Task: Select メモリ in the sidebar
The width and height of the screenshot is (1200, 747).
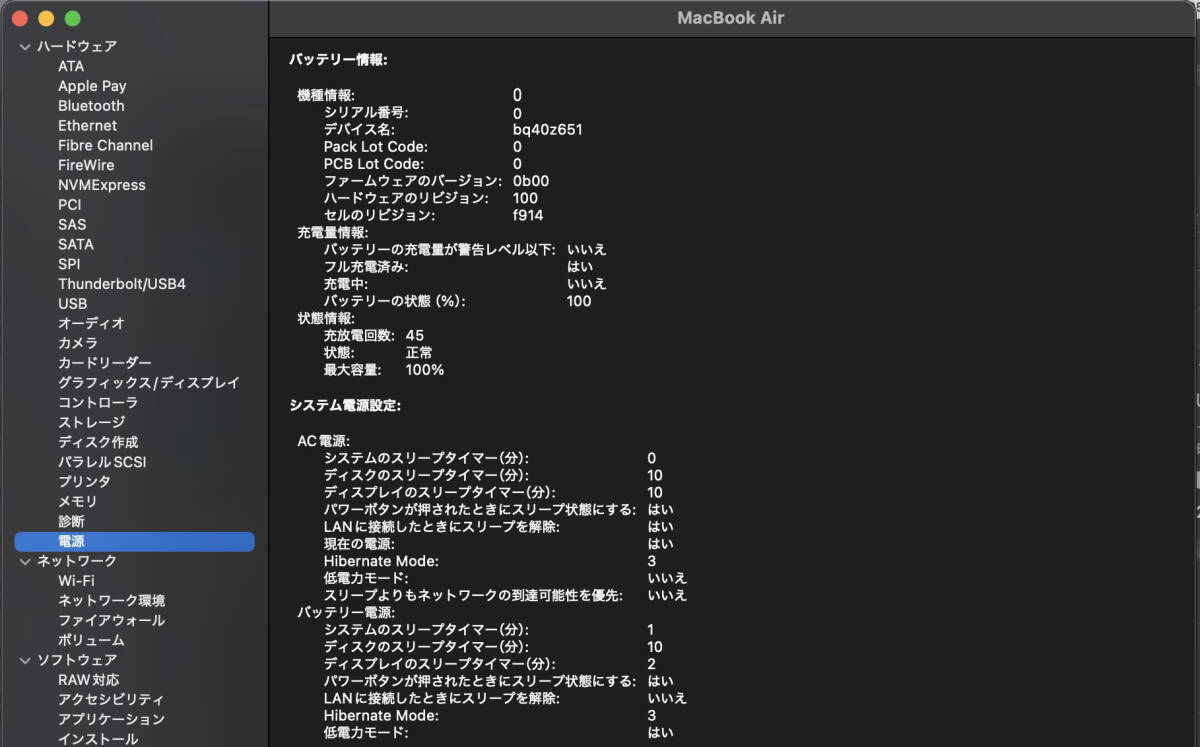Action: [78, 501]
